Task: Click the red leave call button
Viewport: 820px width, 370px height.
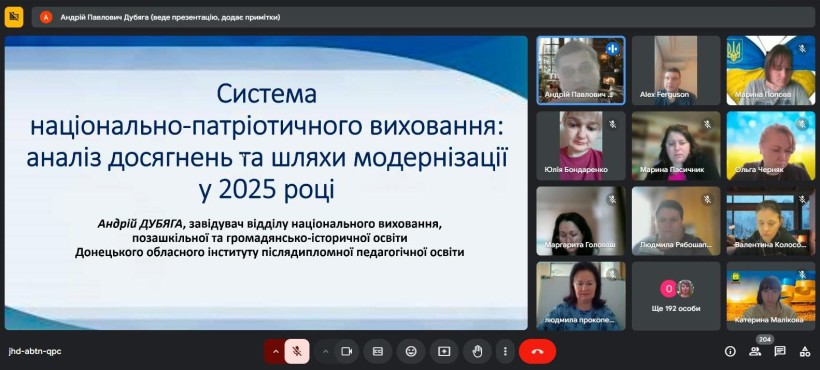Action: (x=537, y=352)
